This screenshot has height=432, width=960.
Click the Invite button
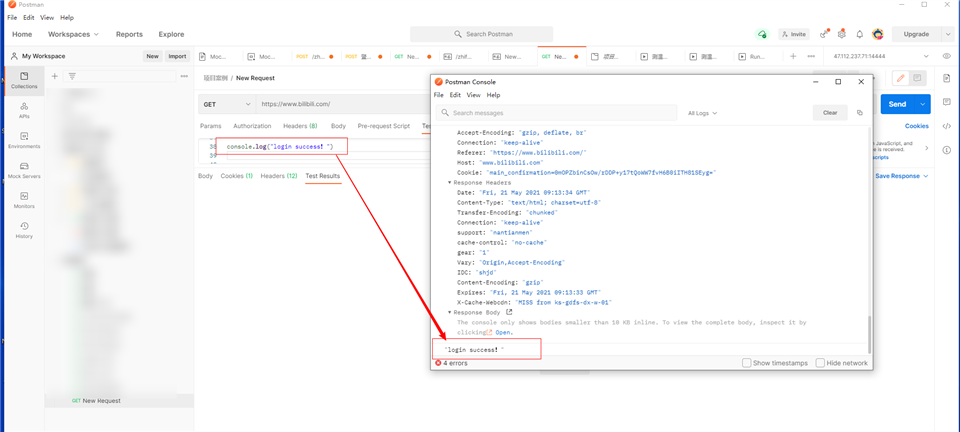(793, 34)
